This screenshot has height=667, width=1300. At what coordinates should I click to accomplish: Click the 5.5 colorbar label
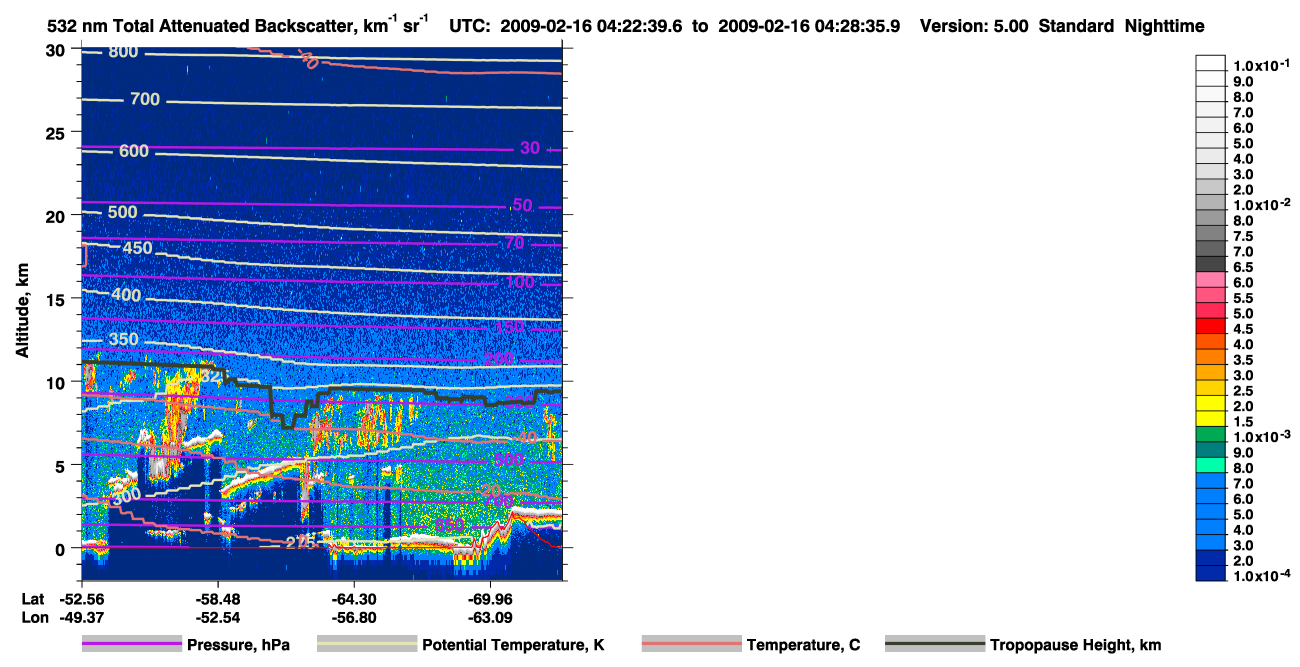point(1243,298)
